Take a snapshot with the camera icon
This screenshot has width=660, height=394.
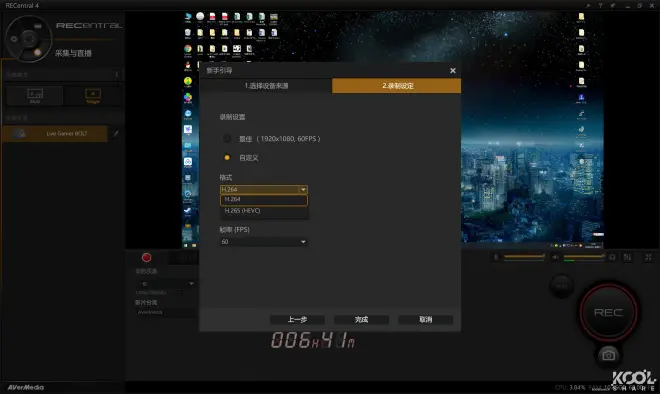pyautogui.click(x=608, y=356)
